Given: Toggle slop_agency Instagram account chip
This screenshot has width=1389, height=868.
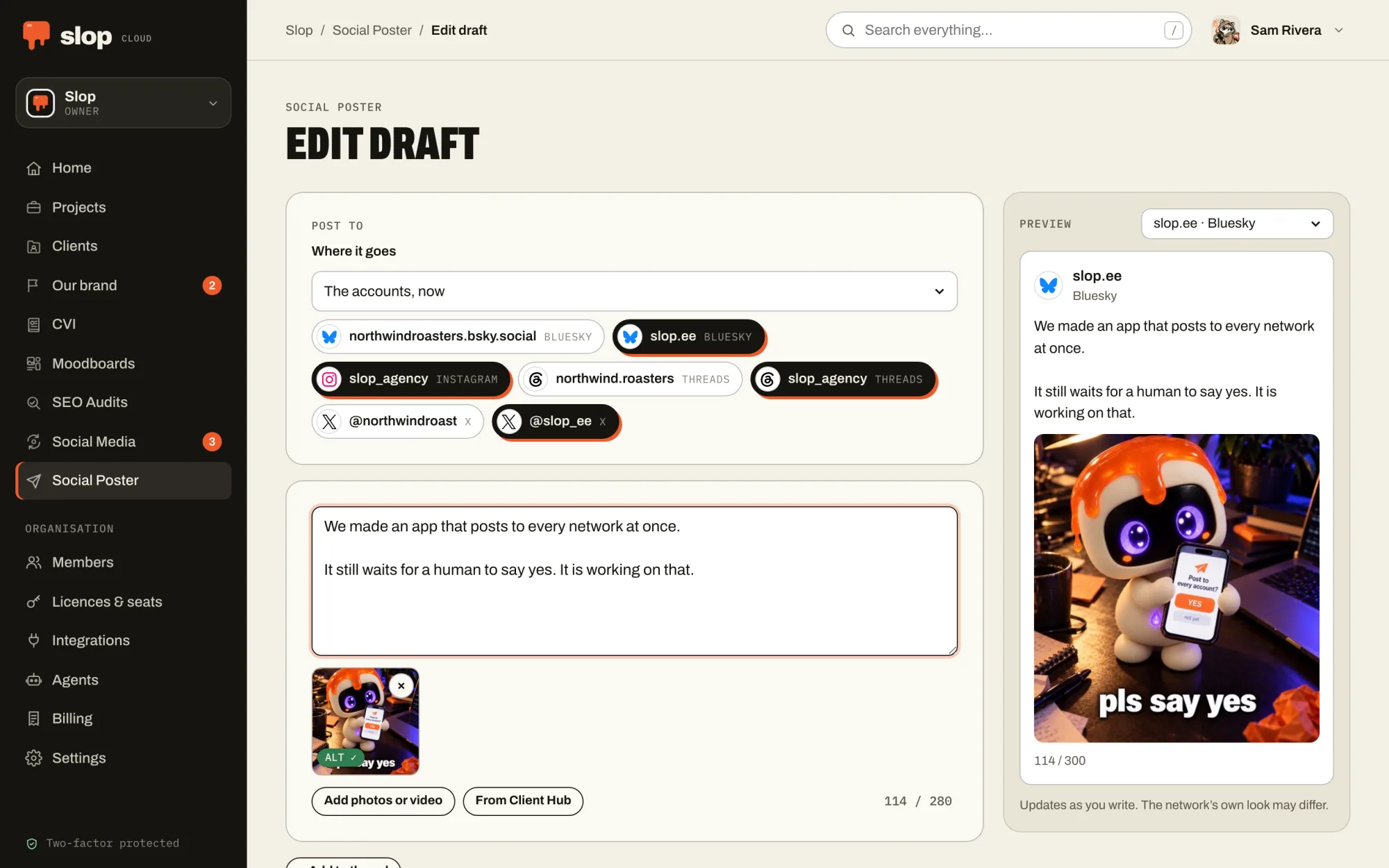Looking at the screenshot, I should 410,379.
